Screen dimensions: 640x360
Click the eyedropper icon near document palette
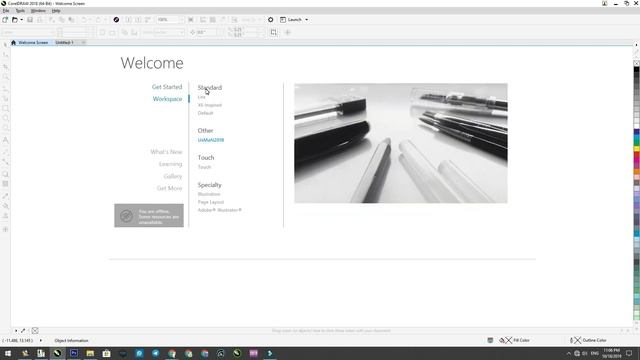pyautogui.click(x=23, y=331)
